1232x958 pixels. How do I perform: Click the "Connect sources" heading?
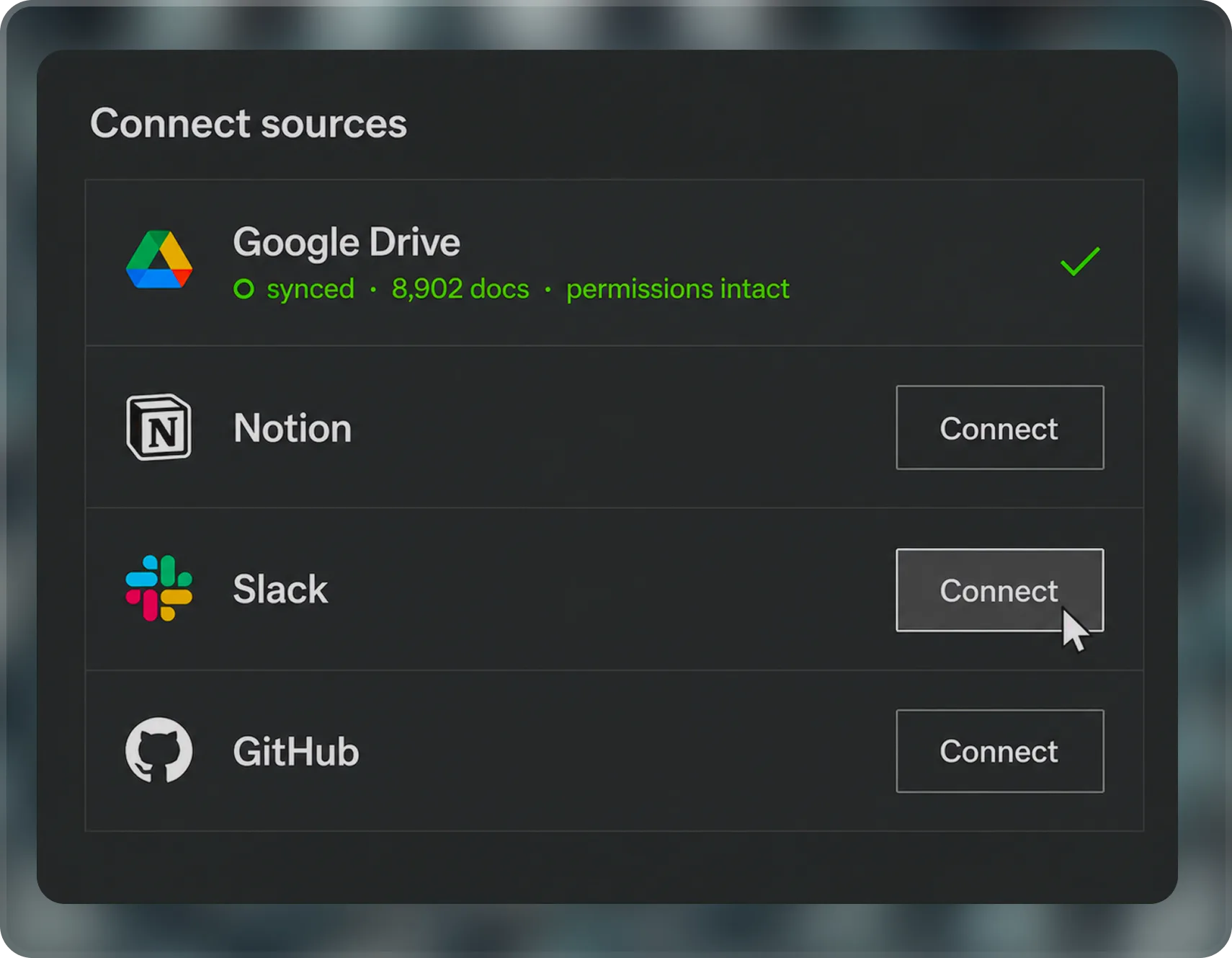249,123
